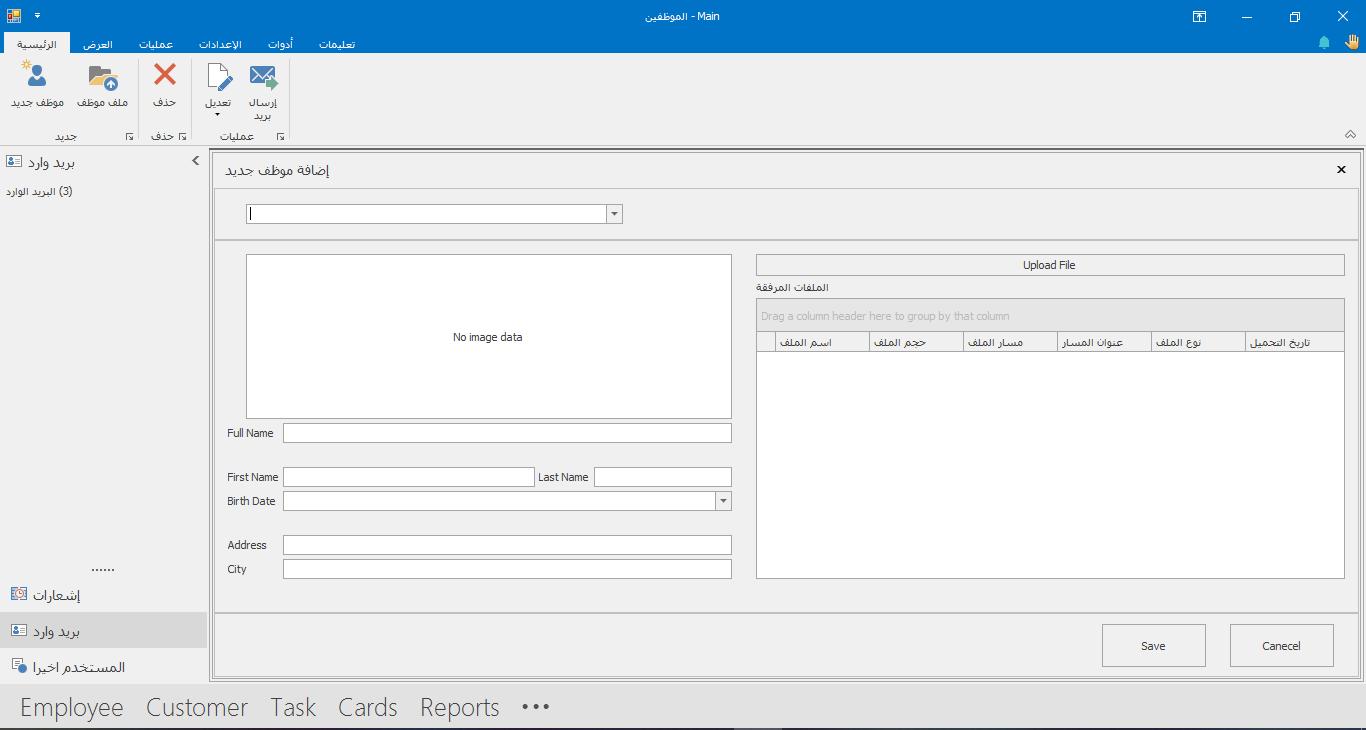Close the Add New Employee panel
This screenshot has height=730, width=1366.
pyautogui.click(x=1341, y=170)
